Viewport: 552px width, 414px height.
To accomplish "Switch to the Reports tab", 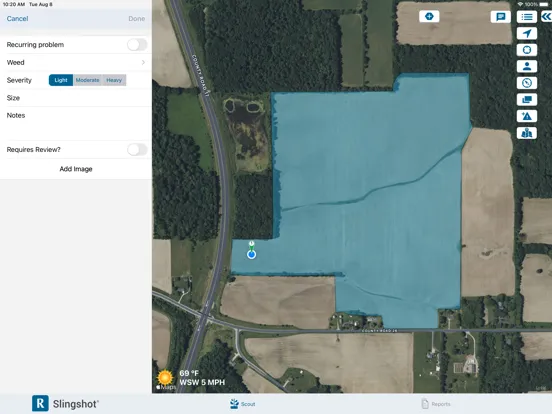I will (436, 404).
